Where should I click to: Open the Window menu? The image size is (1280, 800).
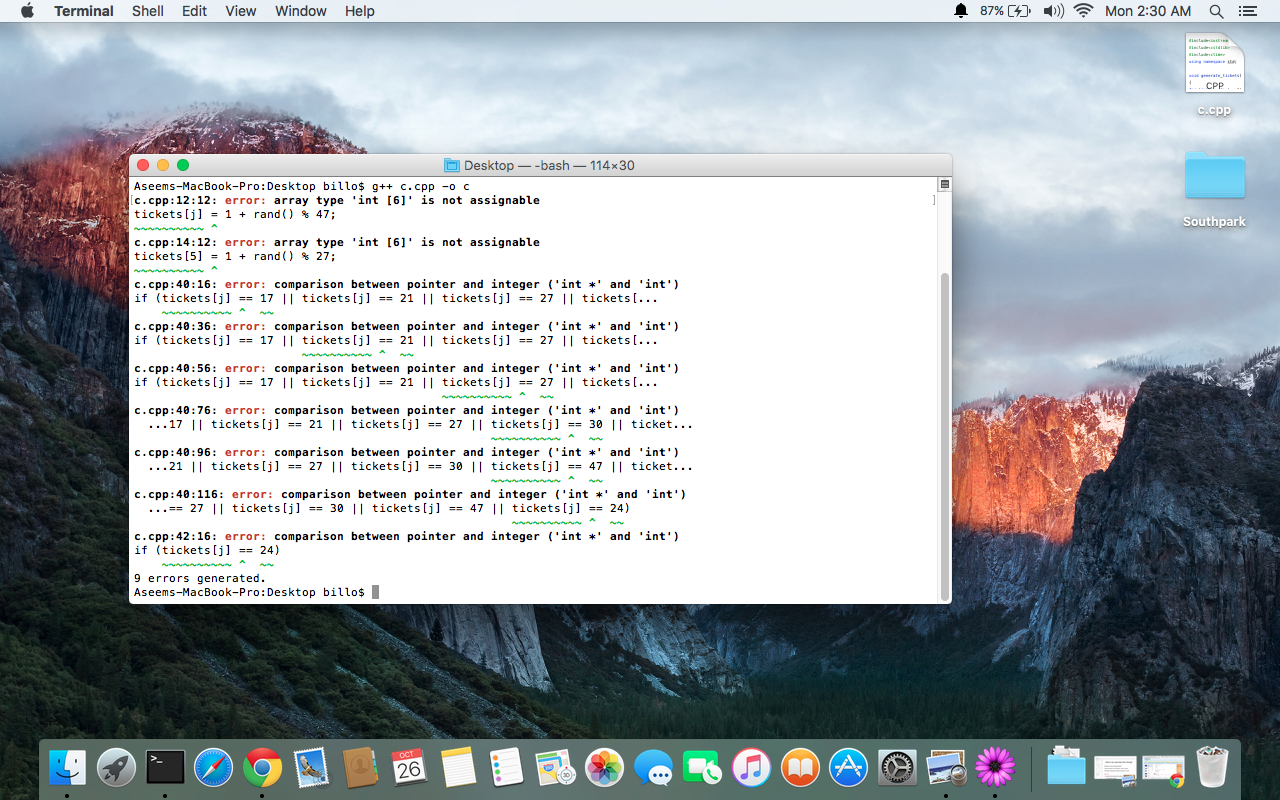301,11
